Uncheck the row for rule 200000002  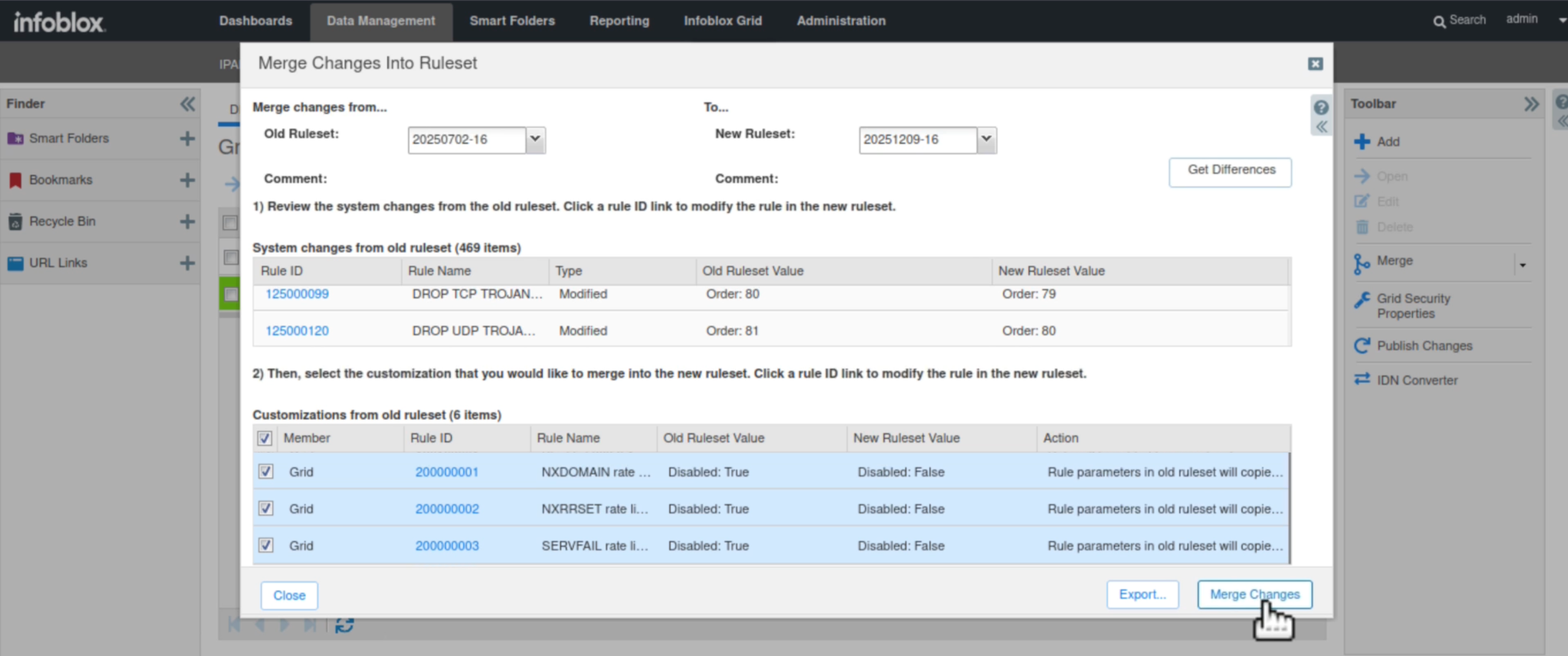[x=265, y=509]
